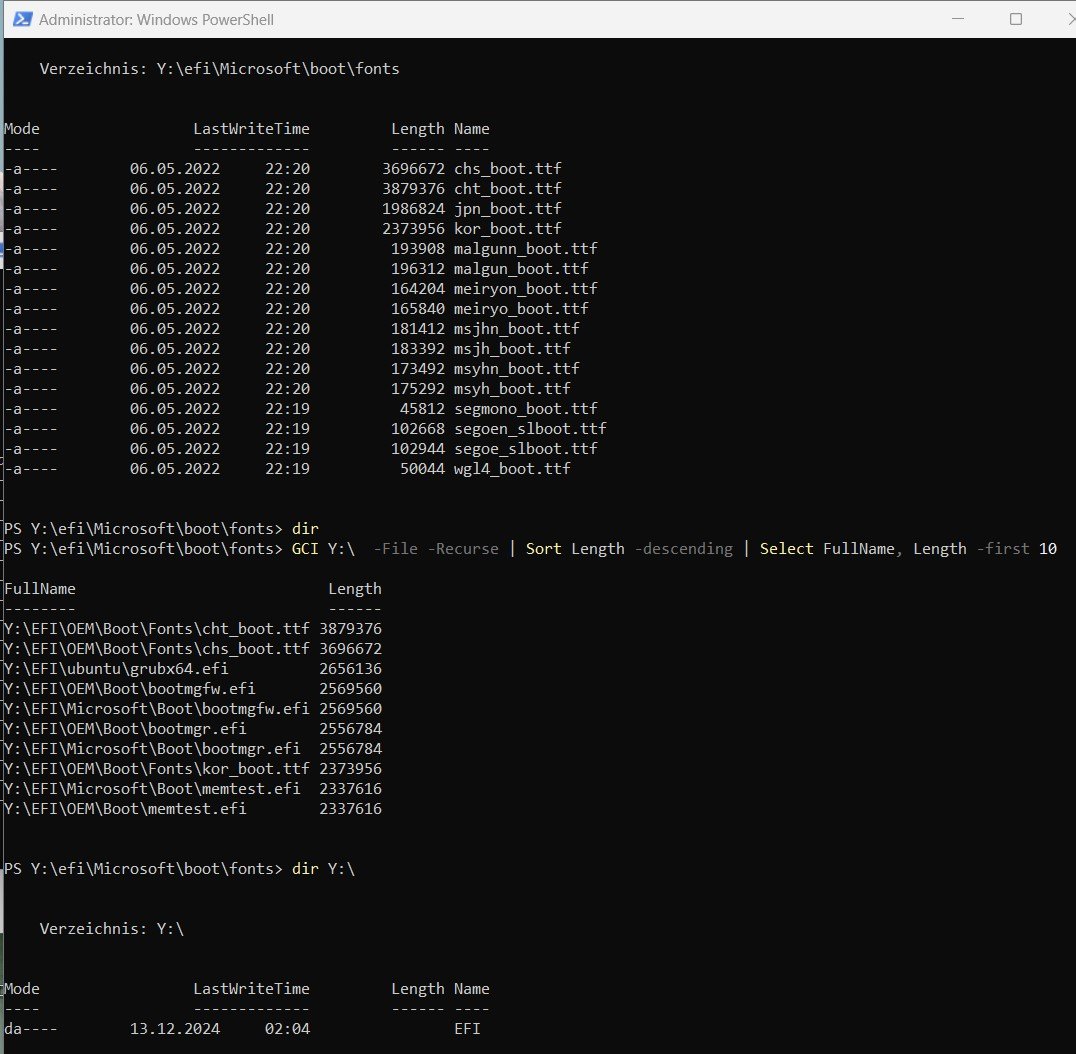Click file name kor_boot.ttf in the directory listing
Image resolution: width=1076 pixels, height=1054 pixels.
[x=507, y=229]
